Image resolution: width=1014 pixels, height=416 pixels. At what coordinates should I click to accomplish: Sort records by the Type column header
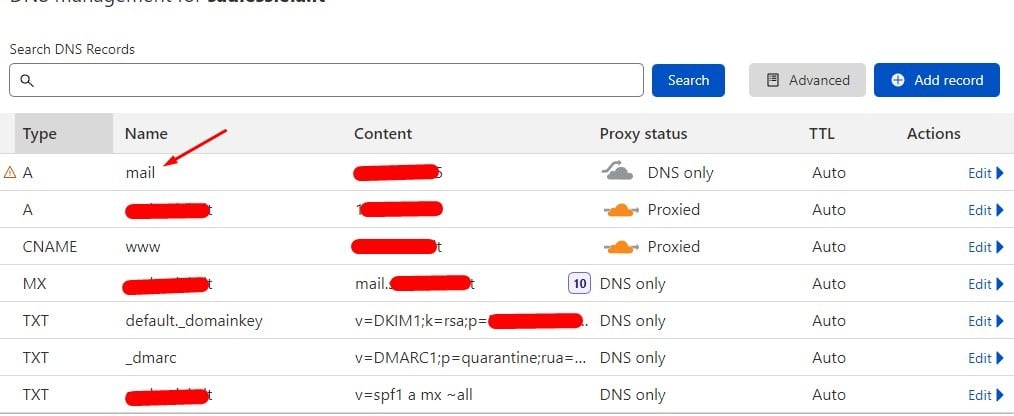pyautogui.click(x=40, y=134)
